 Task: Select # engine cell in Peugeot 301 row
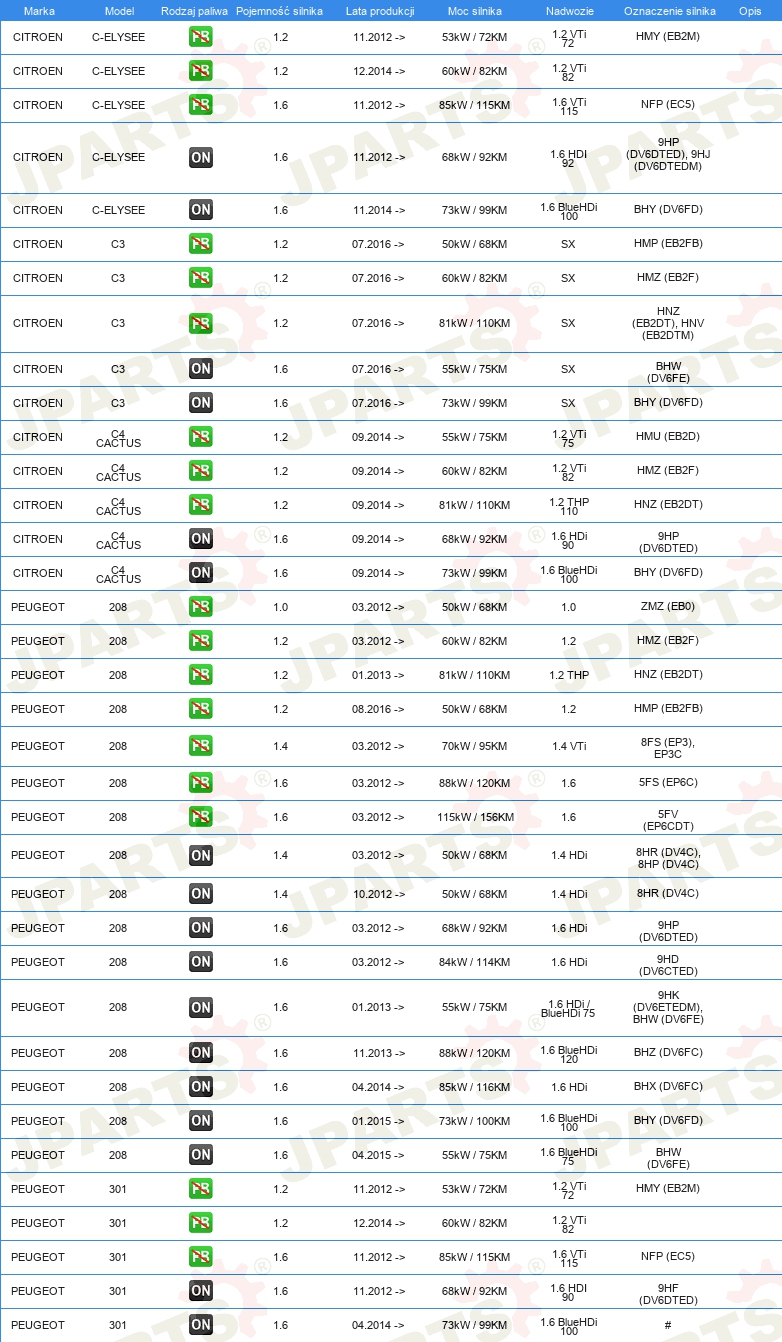668,1325
